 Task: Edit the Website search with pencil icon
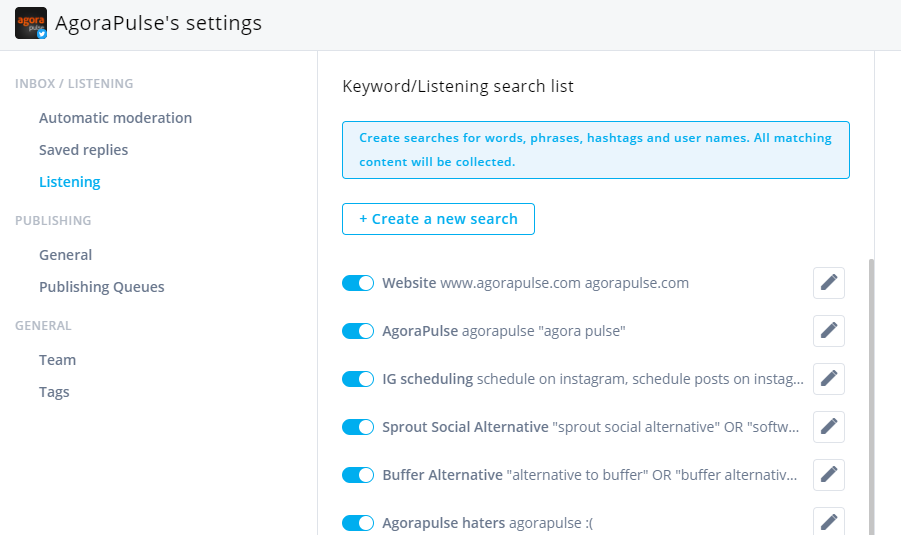[x=829, y=283]
